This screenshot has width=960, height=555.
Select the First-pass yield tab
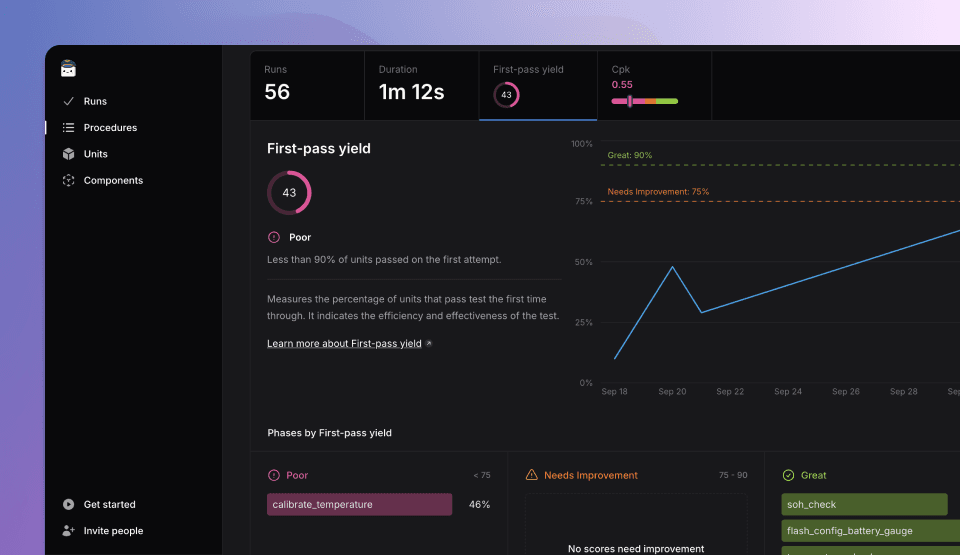click(x=538, y=85)
